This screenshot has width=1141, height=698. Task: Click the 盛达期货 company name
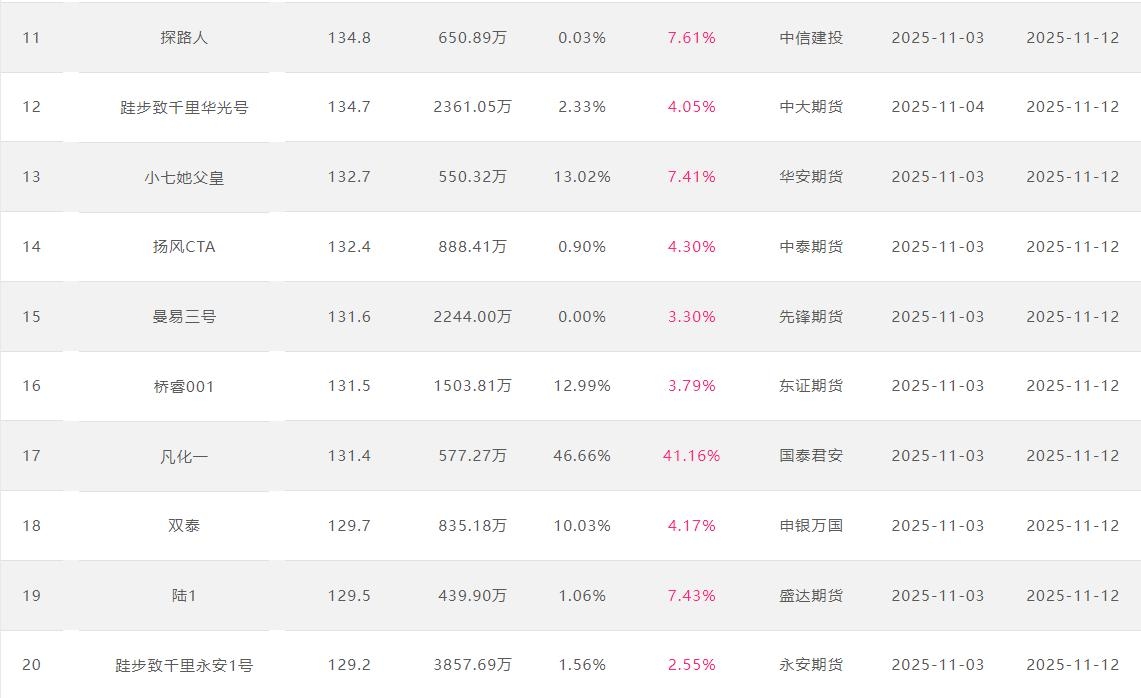811,596
